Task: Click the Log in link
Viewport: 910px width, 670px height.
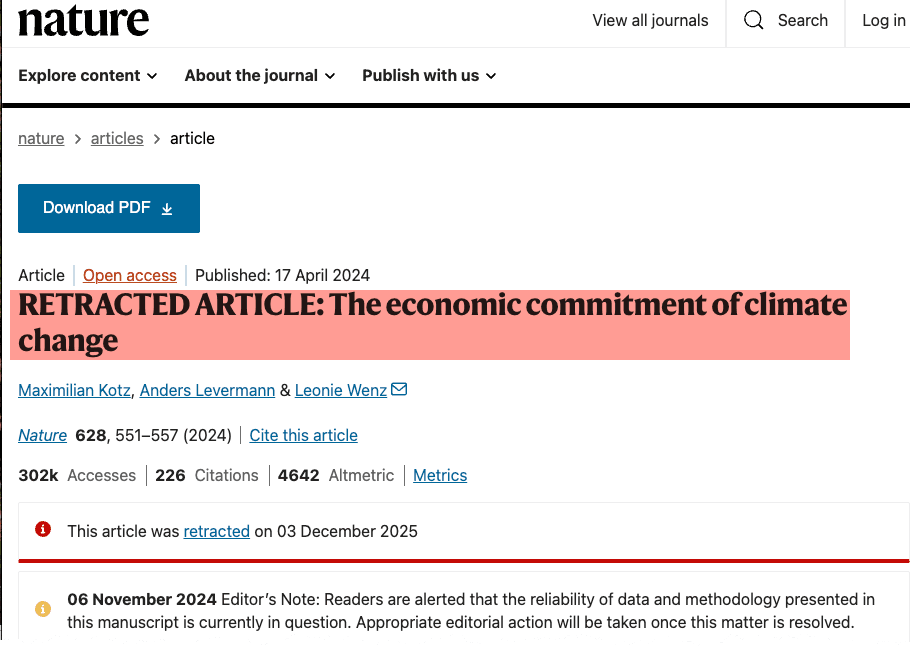Action: [x=883, y=21]
